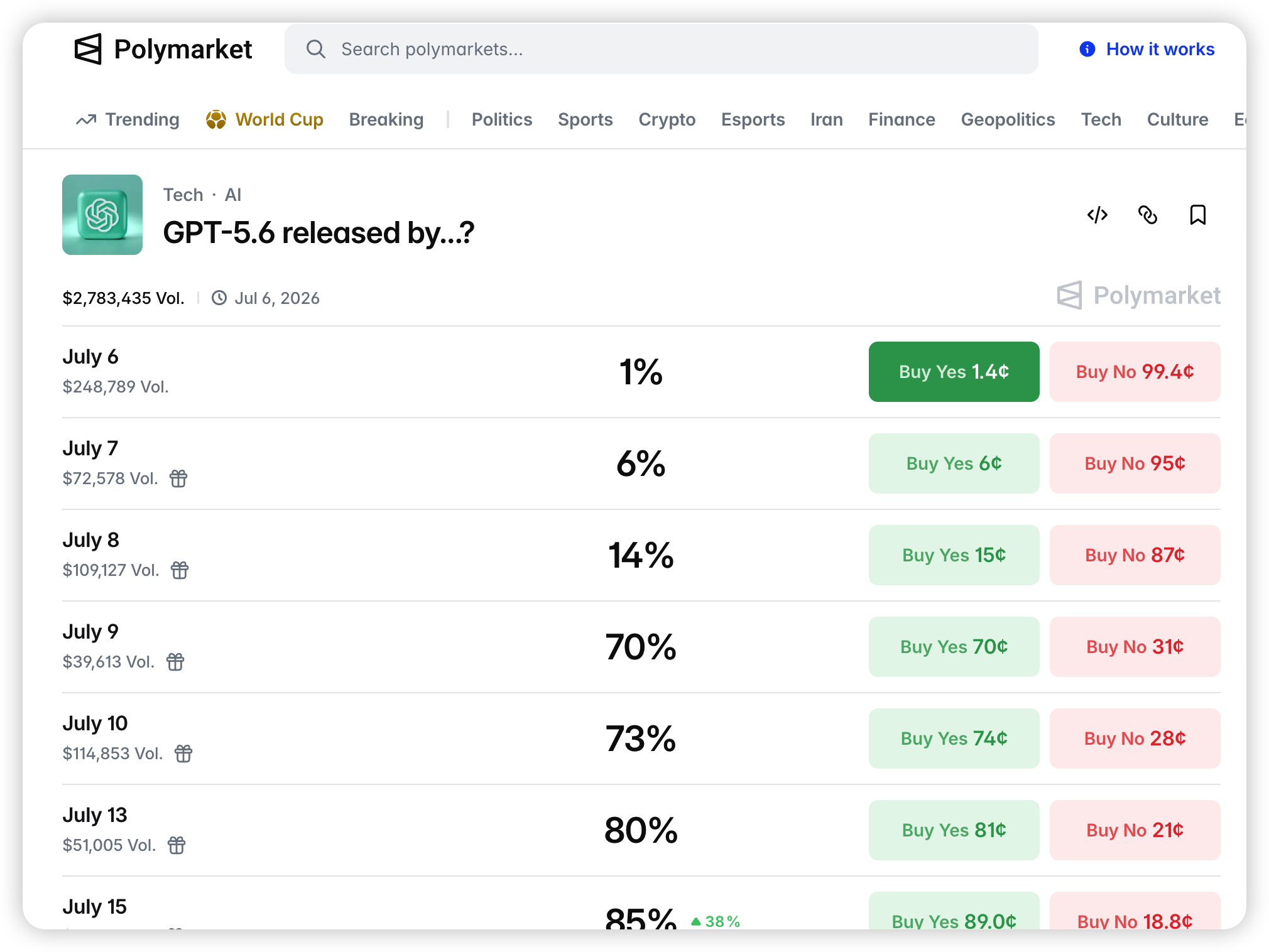Open the GPT-5.6 market thumbnail image
This screenshot has width=1269, height=952.
102,215
